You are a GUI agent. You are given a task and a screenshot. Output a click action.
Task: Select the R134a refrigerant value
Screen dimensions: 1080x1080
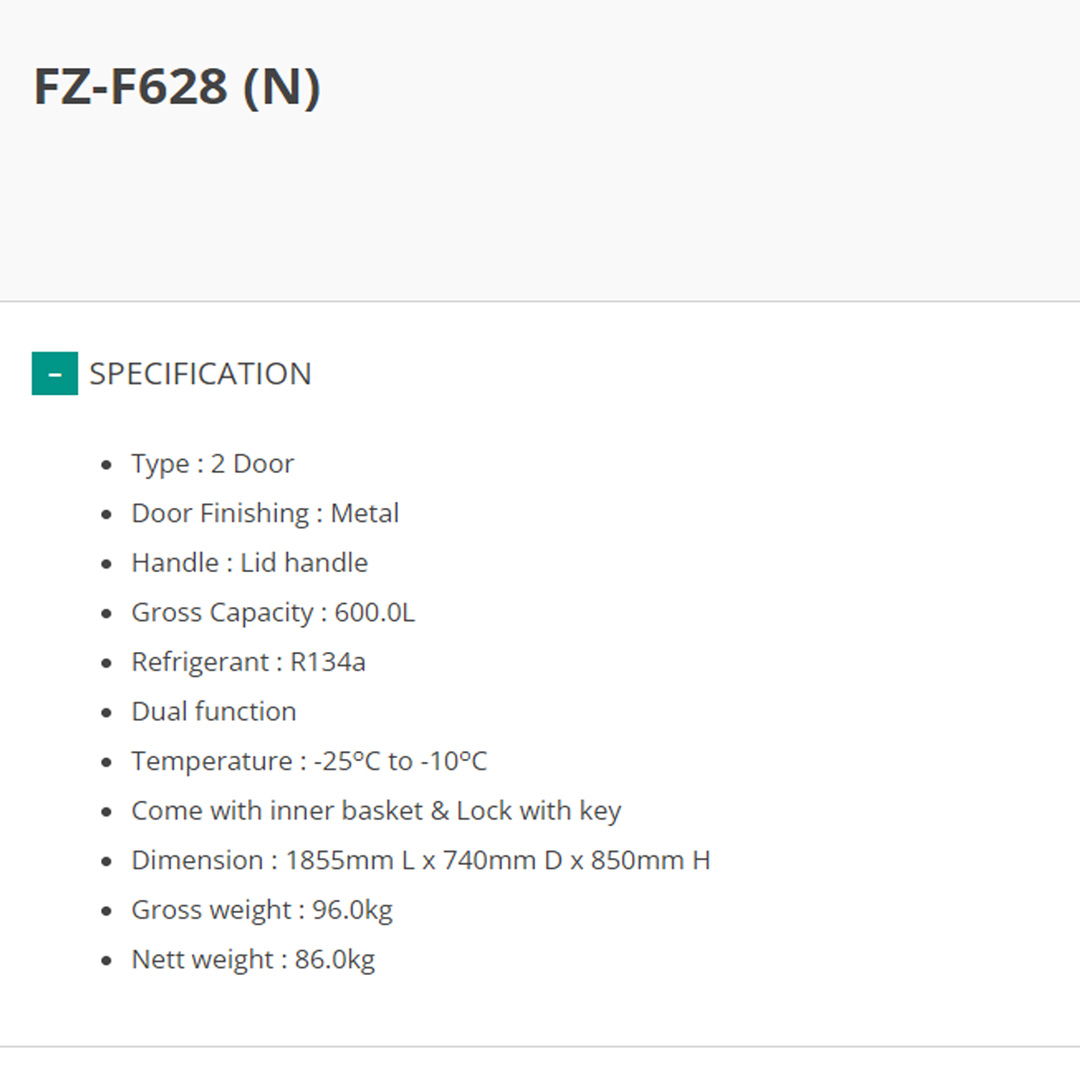point(328,662)
